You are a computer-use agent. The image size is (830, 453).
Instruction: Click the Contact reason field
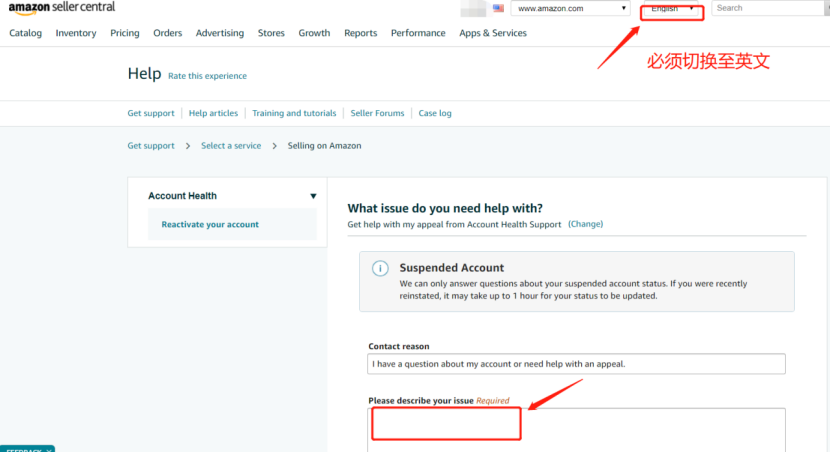576,364
